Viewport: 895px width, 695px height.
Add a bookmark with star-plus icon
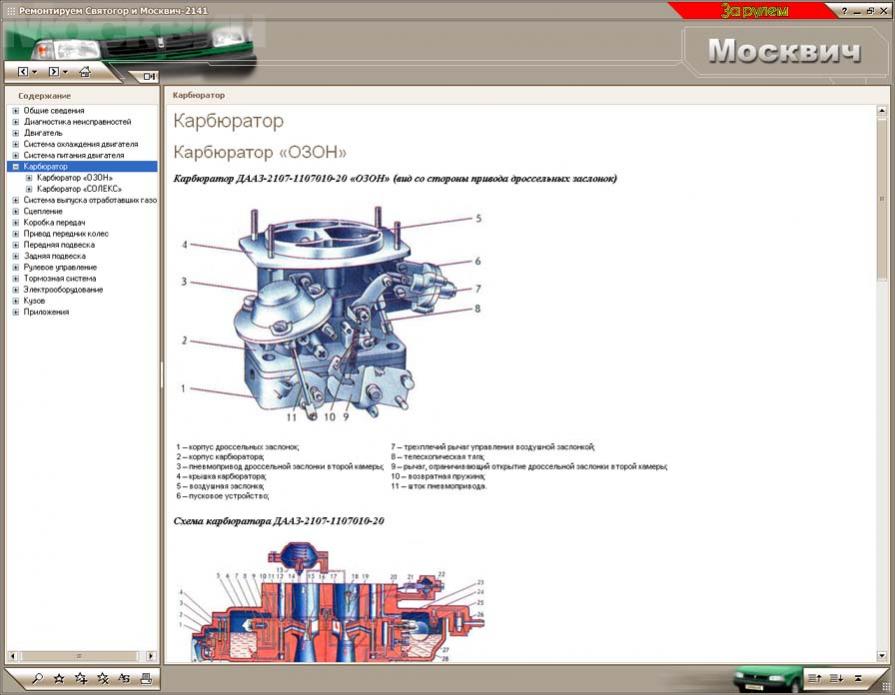tap(80, 678)
